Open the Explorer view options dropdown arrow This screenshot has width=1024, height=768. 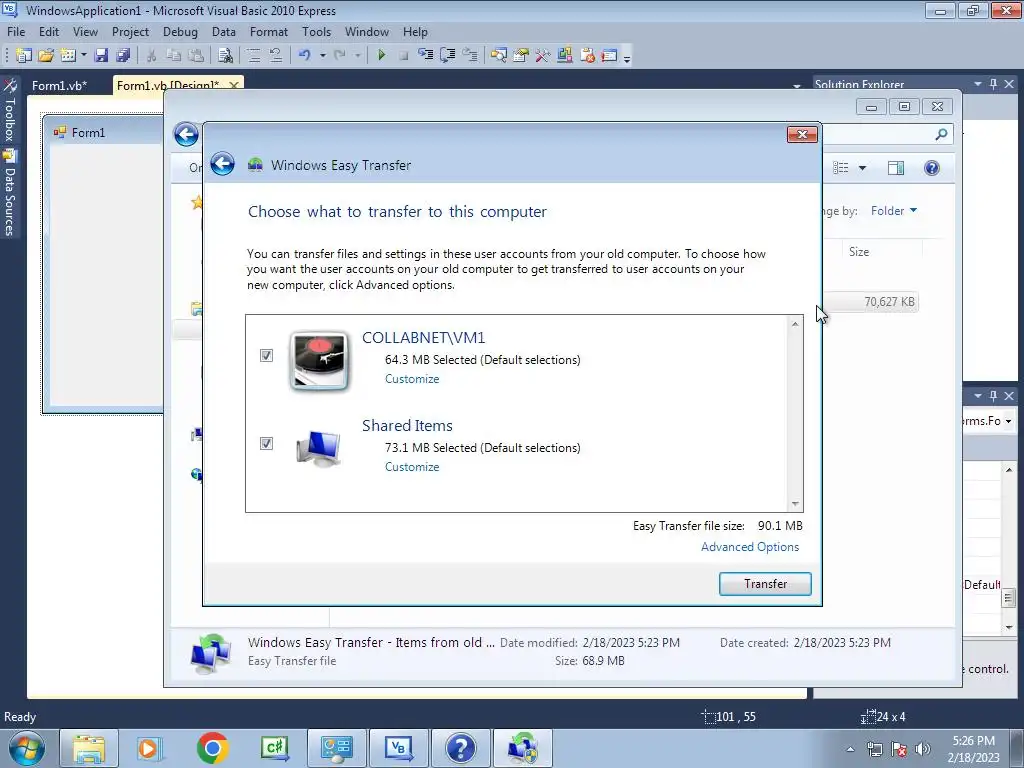[862, 168]
